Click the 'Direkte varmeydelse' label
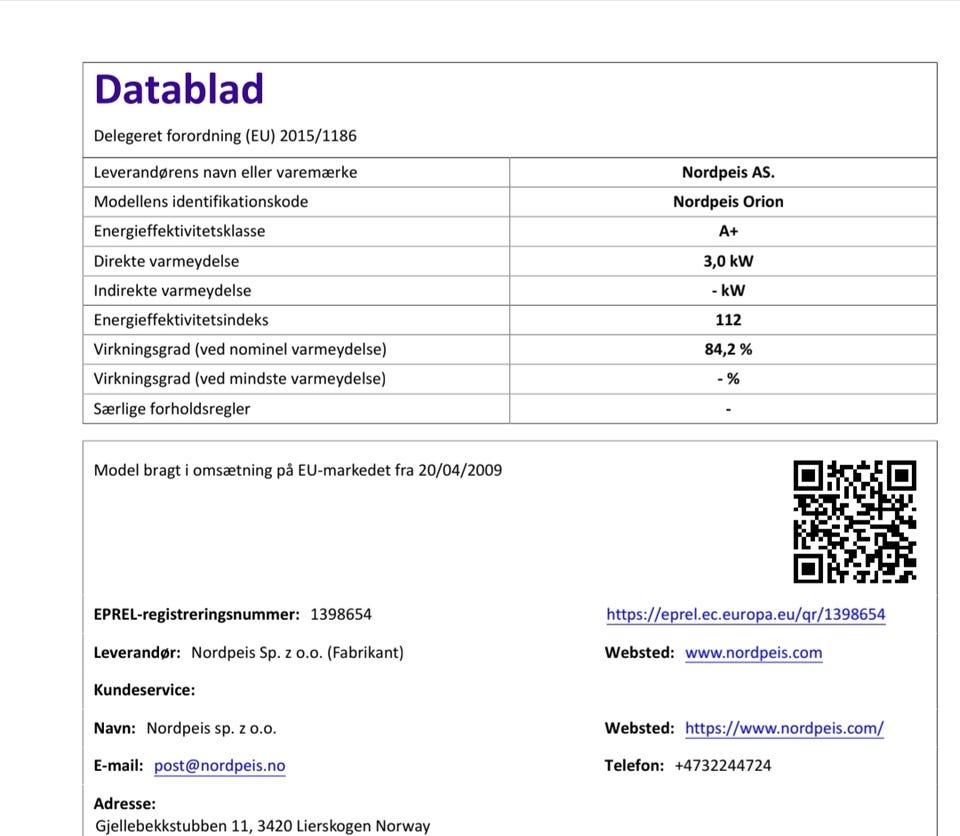This screenshot has width=960, height=836. [x=167, y=262]
